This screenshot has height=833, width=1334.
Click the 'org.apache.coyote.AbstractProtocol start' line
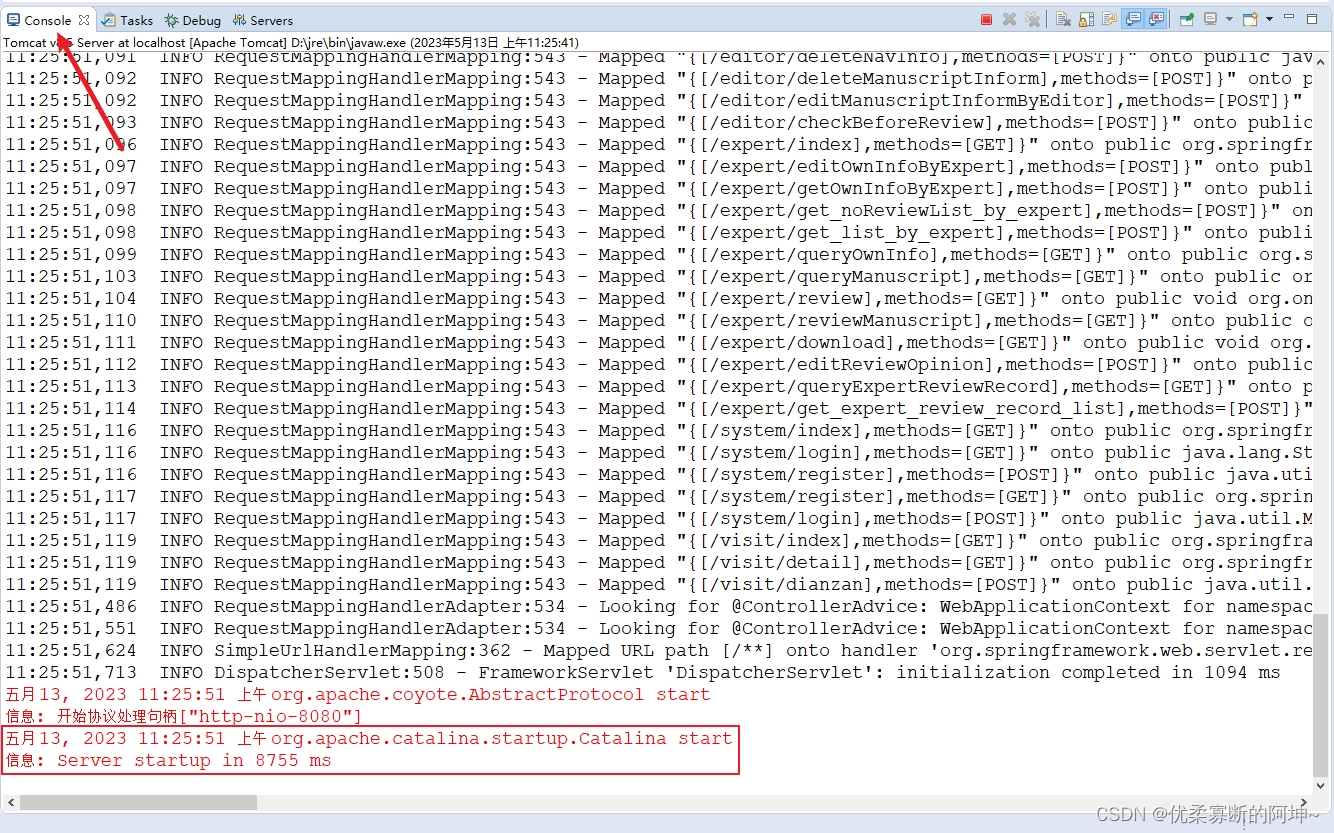pyautogui.click(x=358, y=694)
